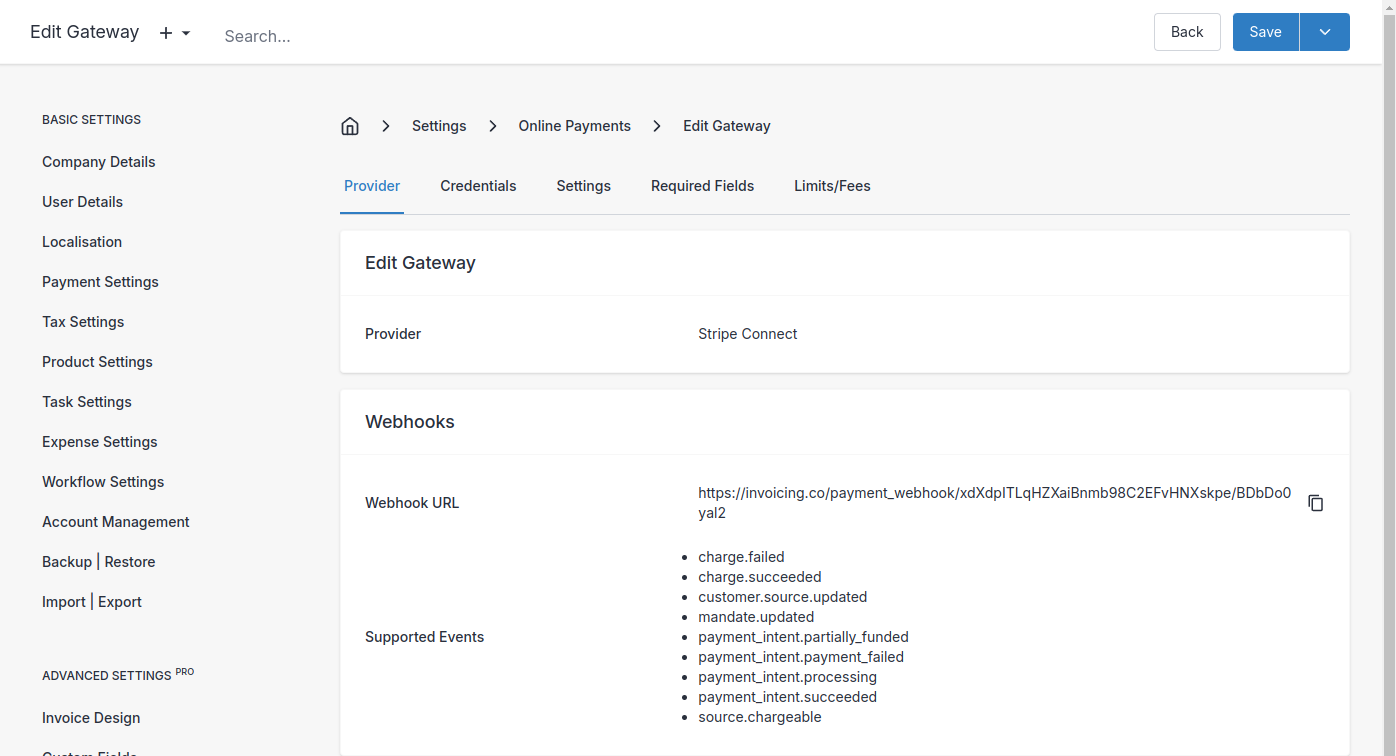The image size is (1396, 756).
Task: Select Tax Settings in sidebar
Action: click(x=83, y=322)
